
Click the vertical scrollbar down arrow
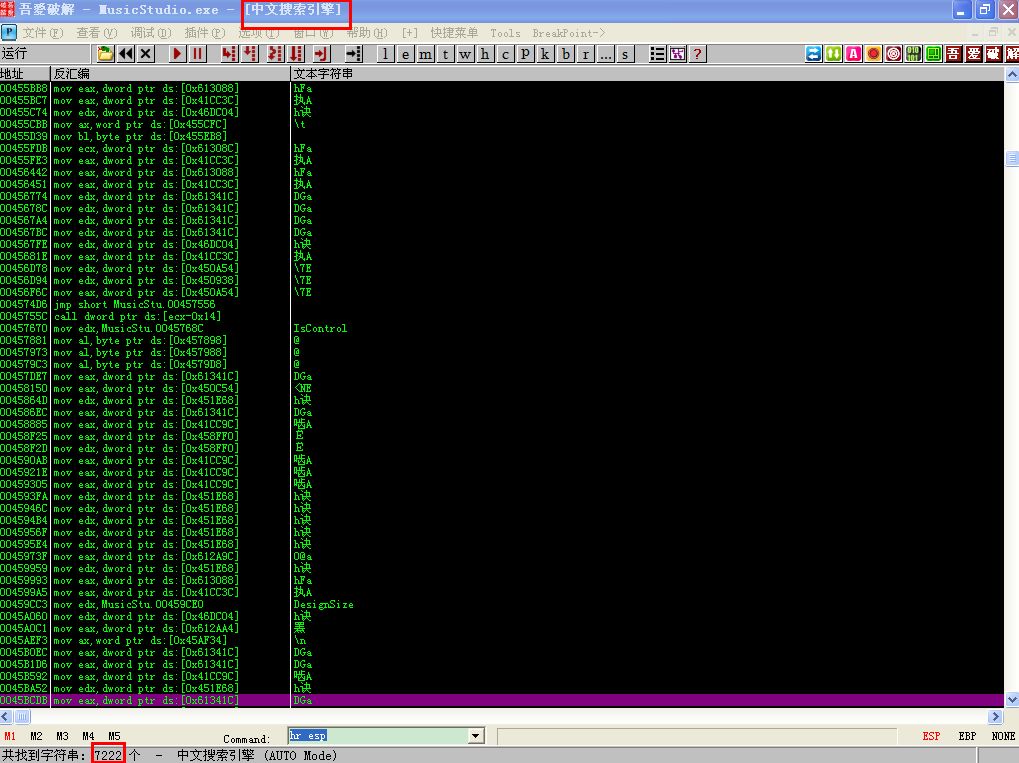1012,700
